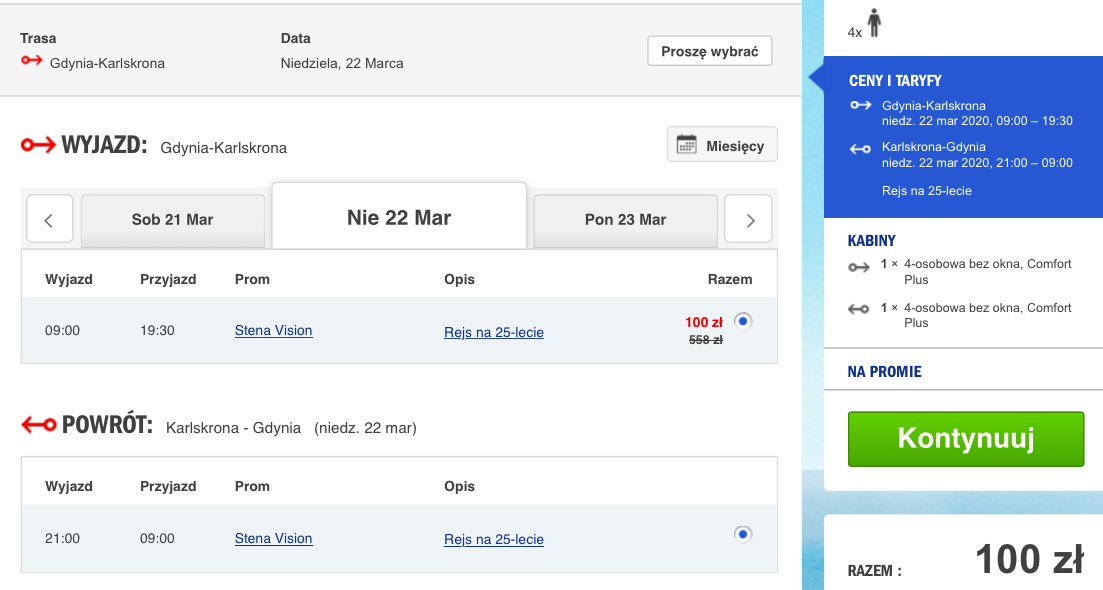This screenshot has height=590, width=1103.
Task: Show later dates with the right chevron
Action: [x=747, y=219]
